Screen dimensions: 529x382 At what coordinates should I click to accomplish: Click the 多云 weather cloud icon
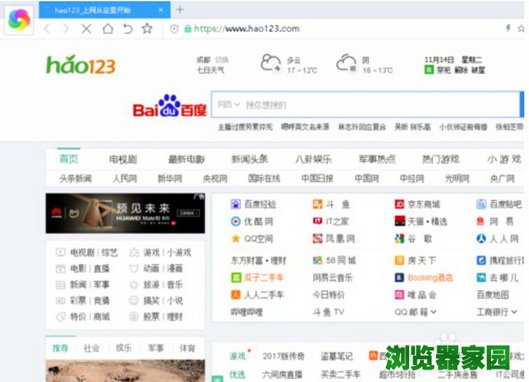pyautogui.click(x=271, y=63)
